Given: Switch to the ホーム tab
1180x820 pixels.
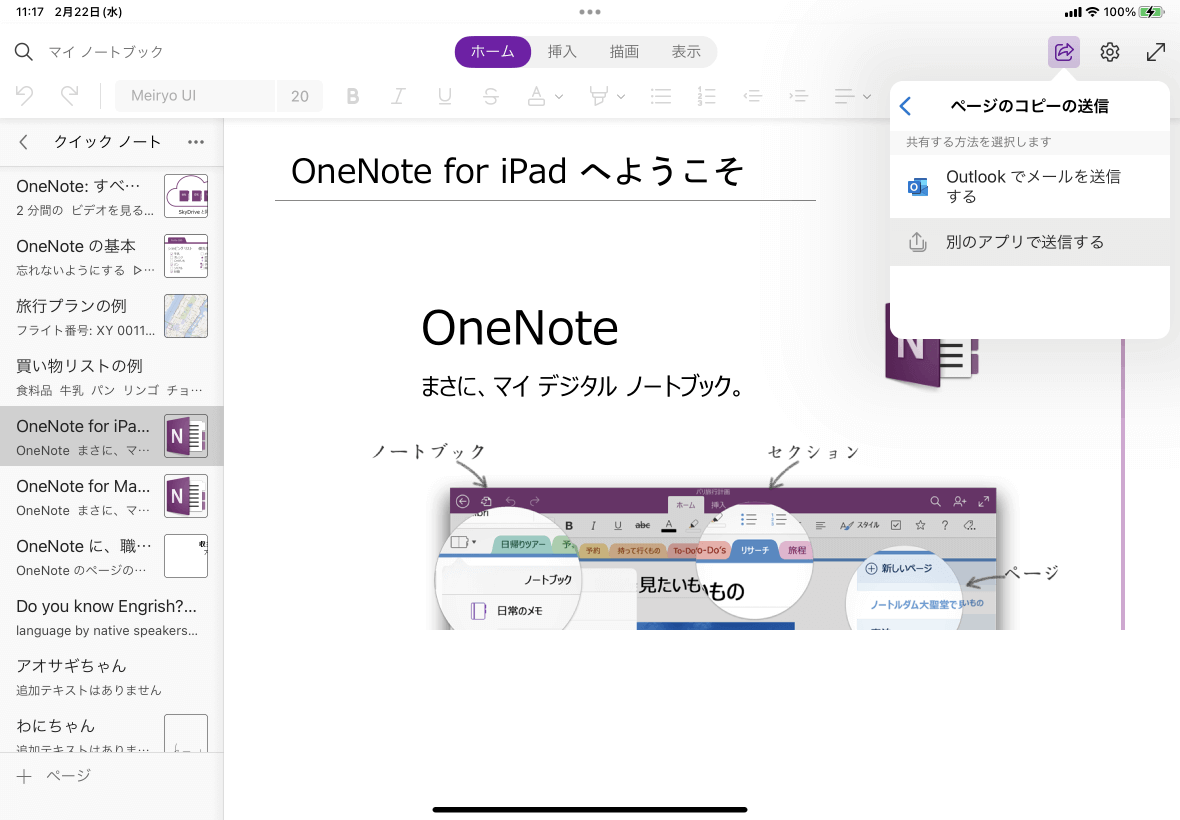Looking at the screenshot, I should click(x=493, y=52).
